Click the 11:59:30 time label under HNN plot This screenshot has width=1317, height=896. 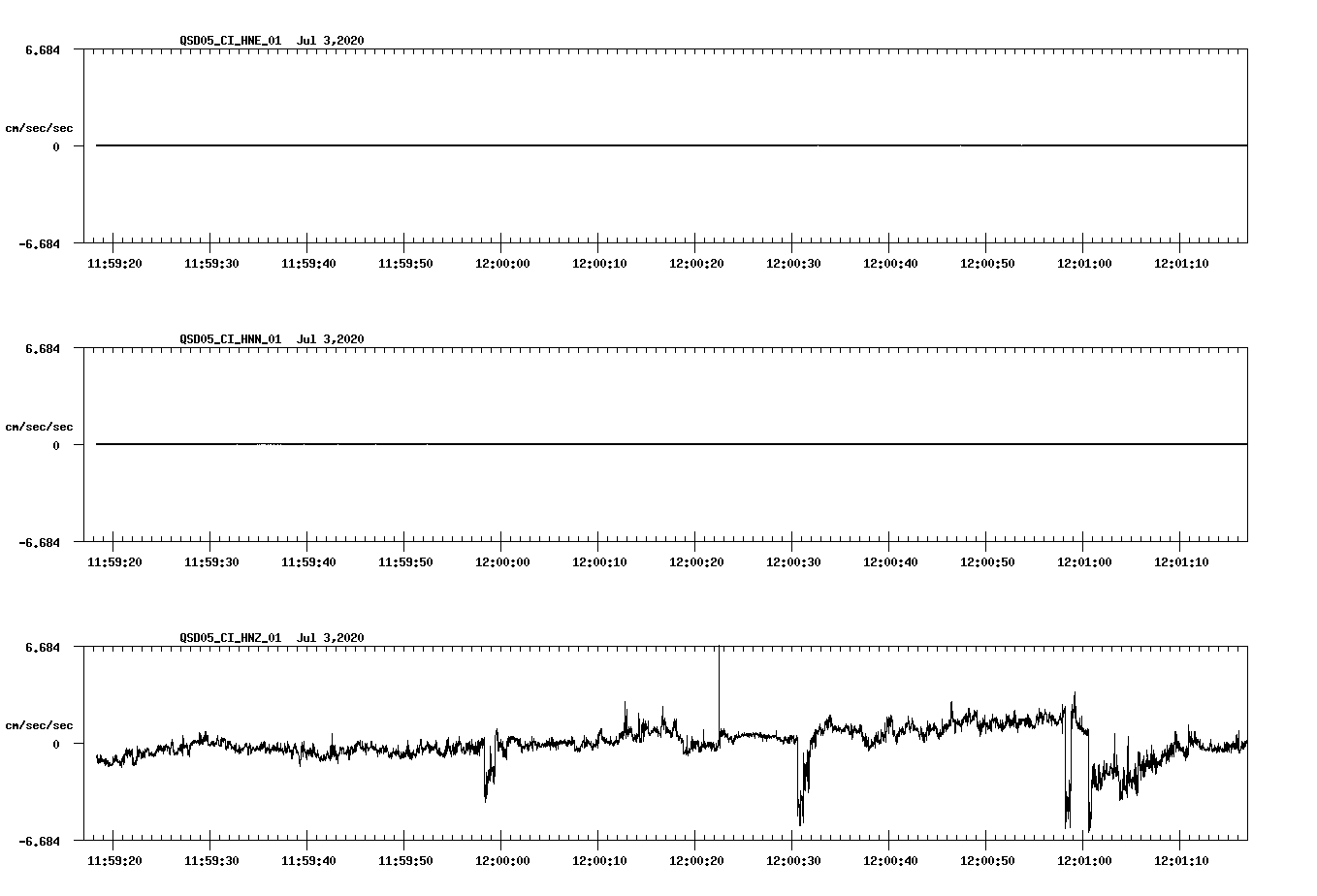211,561
